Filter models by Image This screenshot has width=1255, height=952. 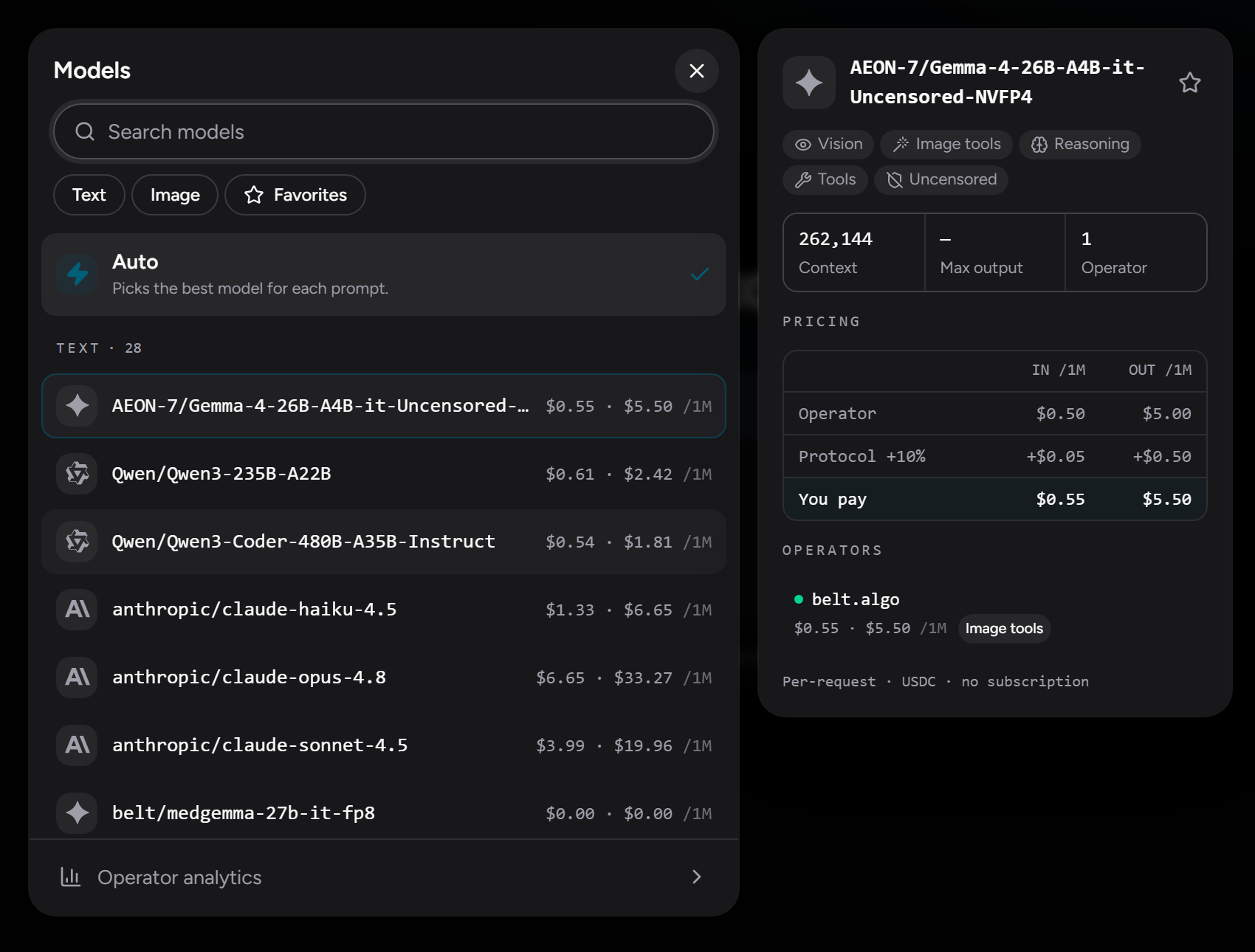(x=175, y=195)
